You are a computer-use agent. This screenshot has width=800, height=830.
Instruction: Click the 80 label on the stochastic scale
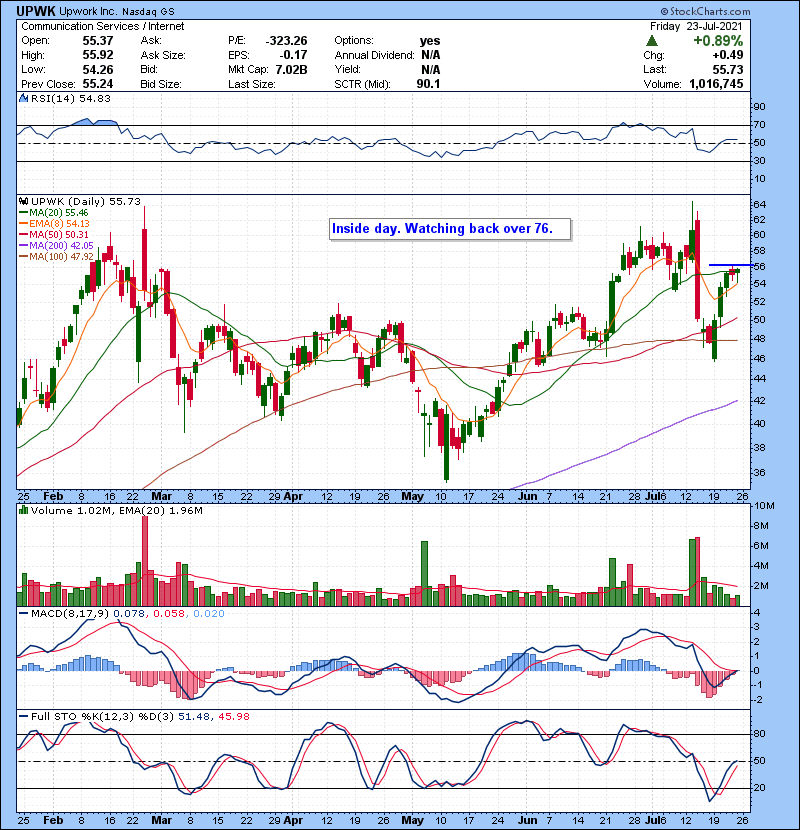pyautogui.click(x=759, y=734)
